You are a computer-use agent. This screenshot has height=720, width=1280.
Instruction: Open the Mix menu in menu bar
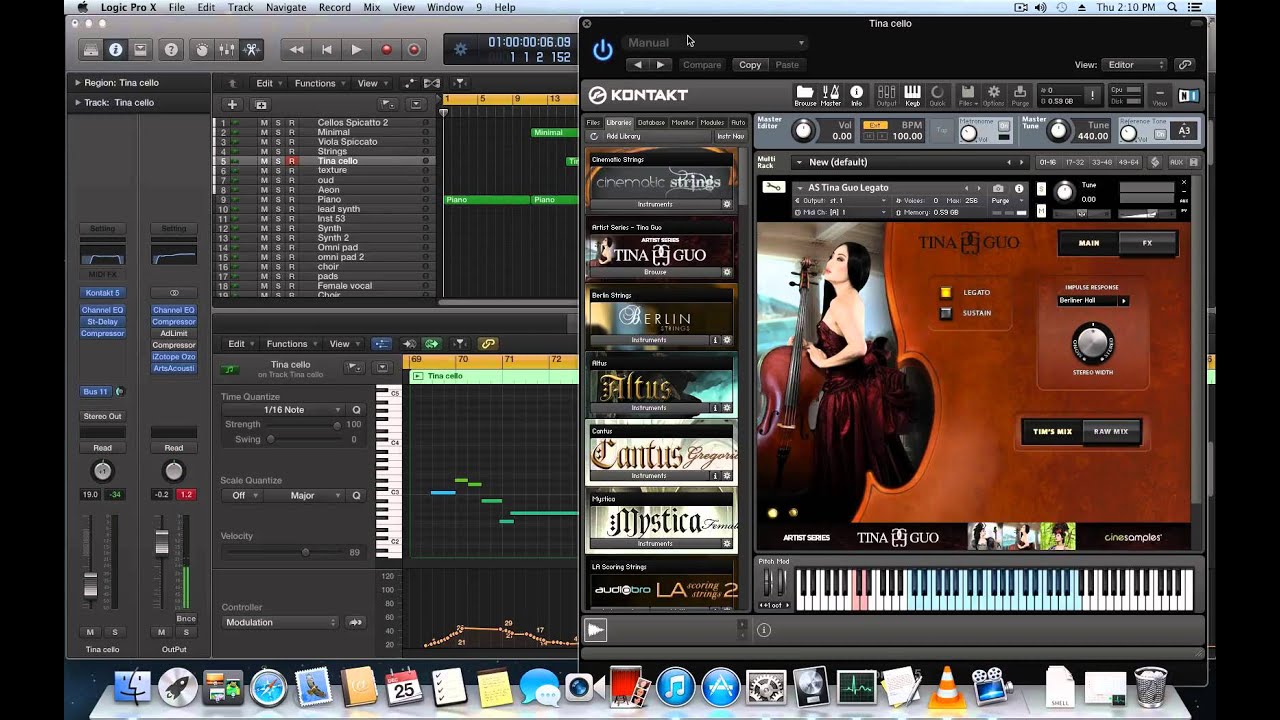(371, 7)
